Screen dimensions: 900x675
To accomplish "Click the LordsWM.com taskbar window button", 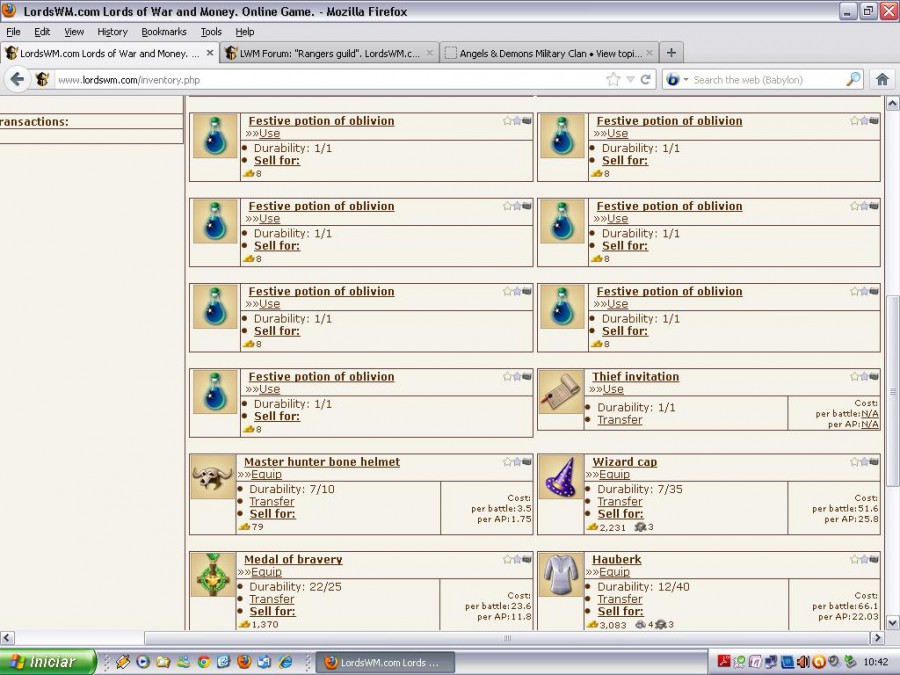I will 386,662.
